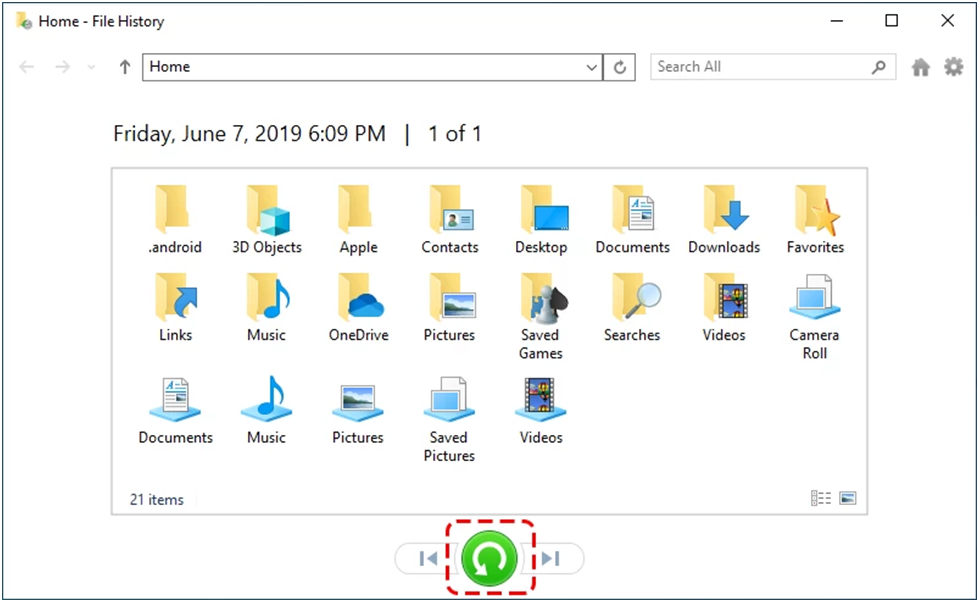This screenshot has height=602, width=979.
Task: Select the Saved Games folder
Action: (541, 317)
